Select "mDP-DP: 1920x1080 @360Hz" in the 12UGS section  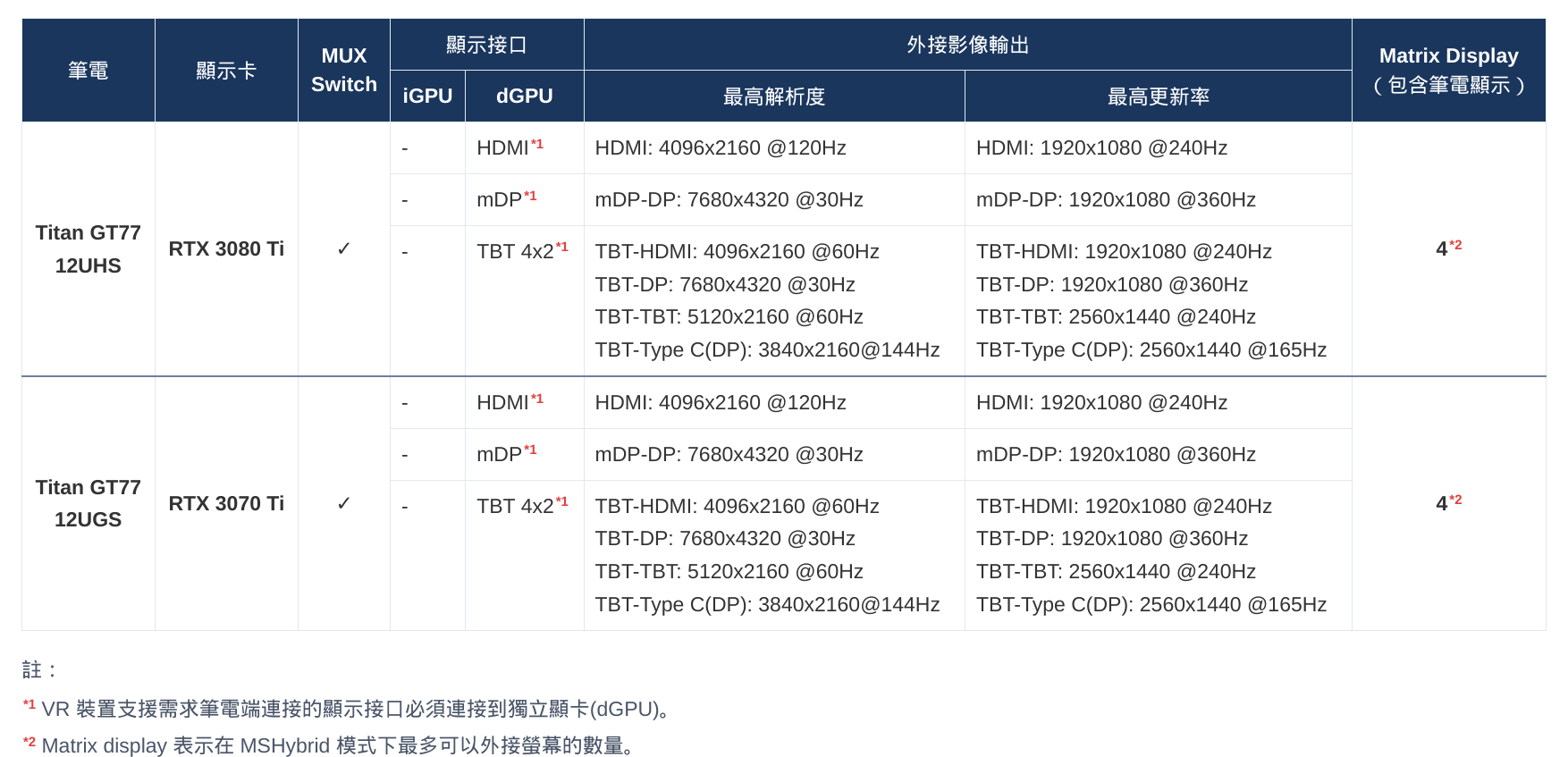coord(1116,454)
